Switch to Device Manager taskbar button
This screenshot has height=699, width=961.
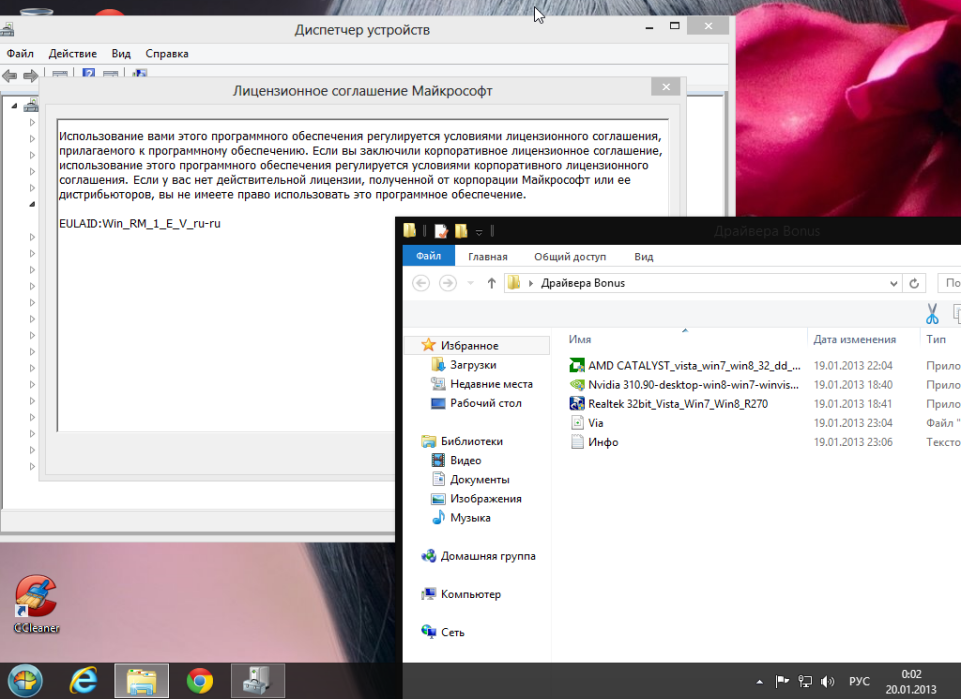(x=258, y=681)
